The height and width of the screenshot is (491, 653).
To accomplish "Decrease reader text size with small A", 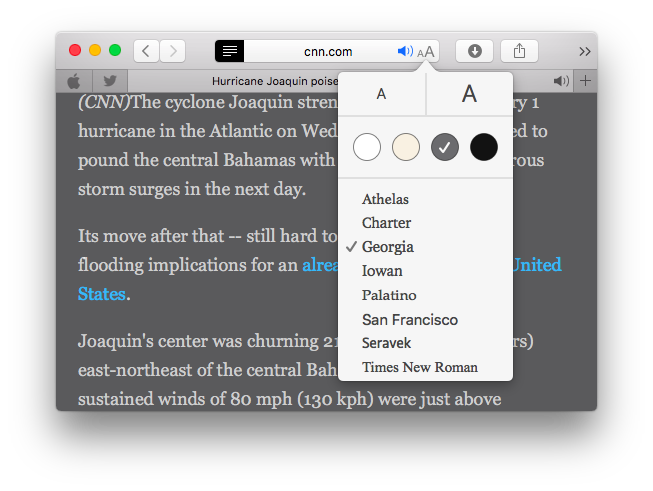I will click(x=381, y=94).
